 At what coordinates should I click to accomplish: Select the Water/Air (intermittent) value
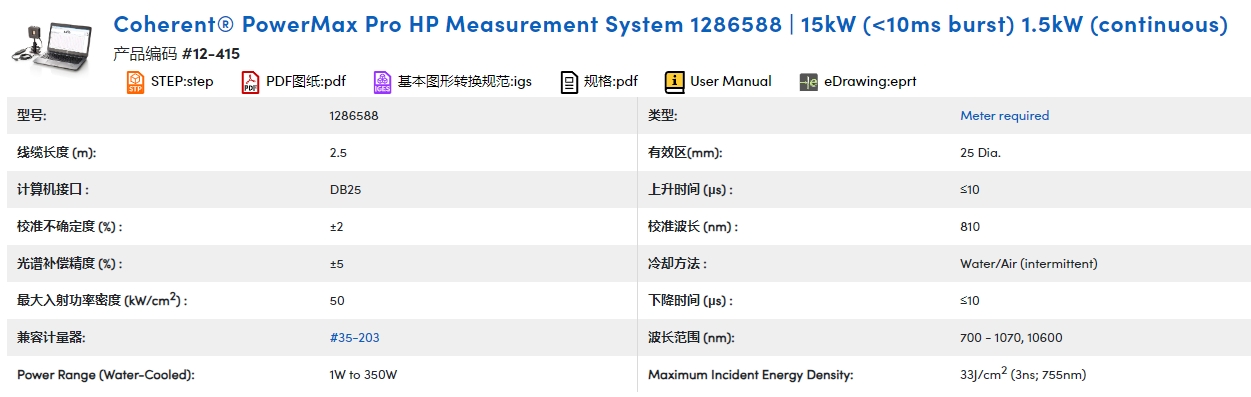tap(1028, 264)
